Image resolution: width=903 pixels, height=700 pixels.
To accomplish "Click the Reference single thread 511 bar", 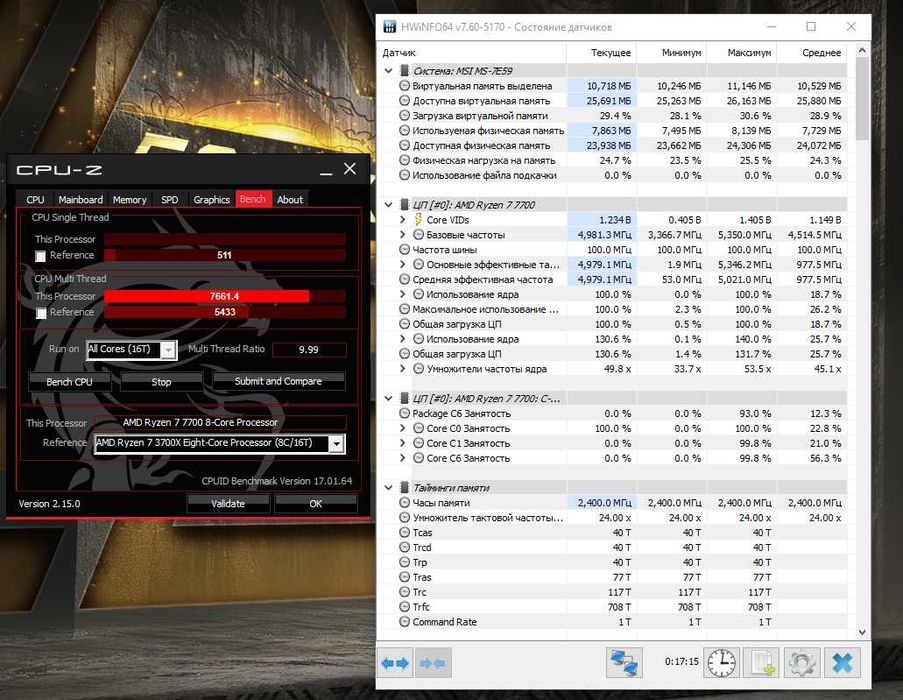I will tap(225, 255).
